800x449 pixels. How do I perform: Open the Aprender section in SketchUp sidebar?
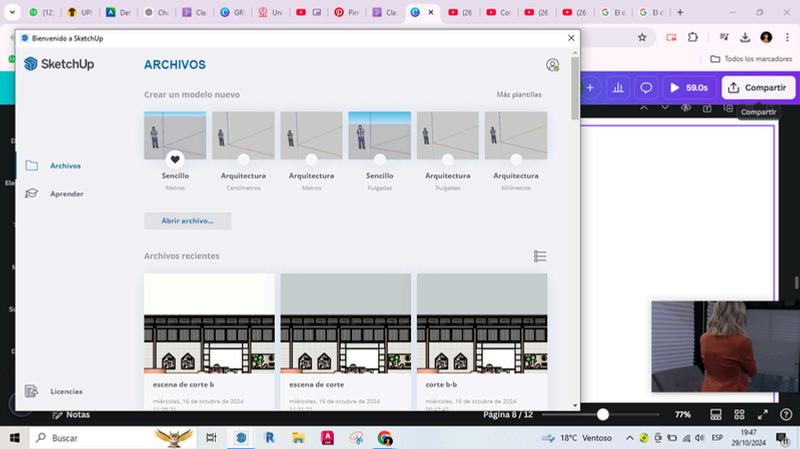[x=54, y=194]
